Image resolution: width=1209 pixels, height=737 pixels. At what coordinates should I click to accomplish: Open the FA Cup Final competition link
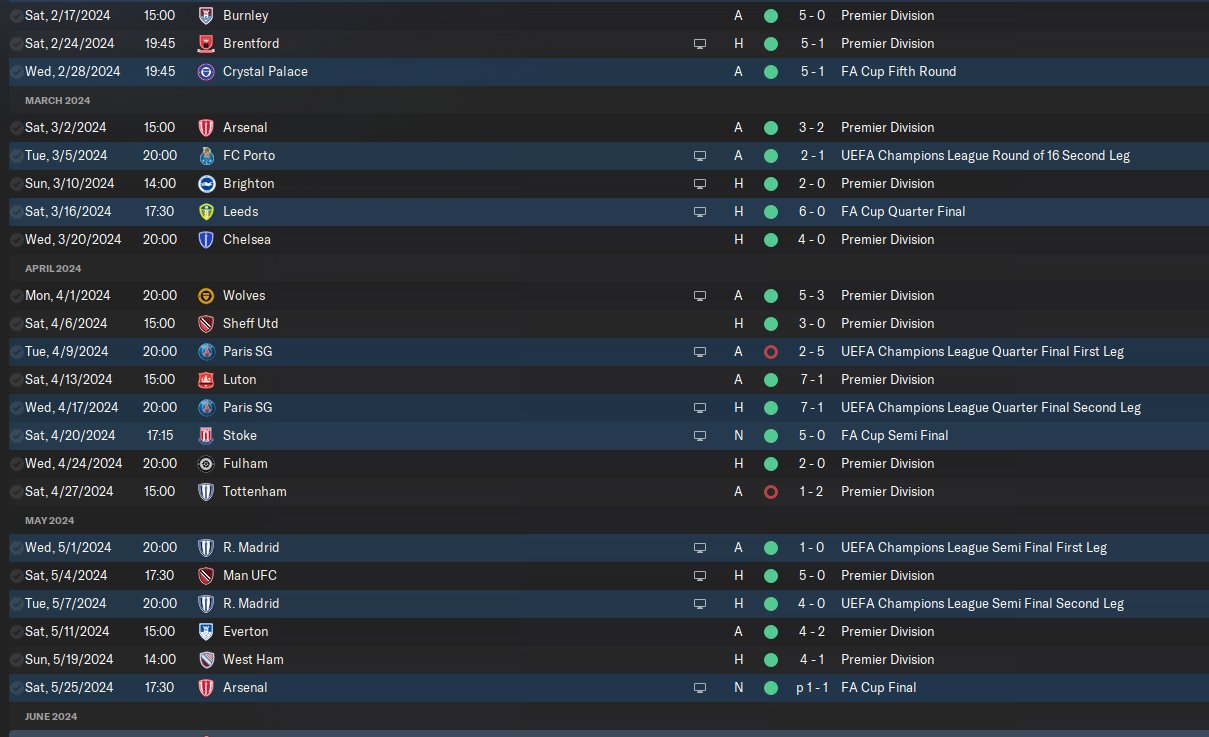coord(879,688)
